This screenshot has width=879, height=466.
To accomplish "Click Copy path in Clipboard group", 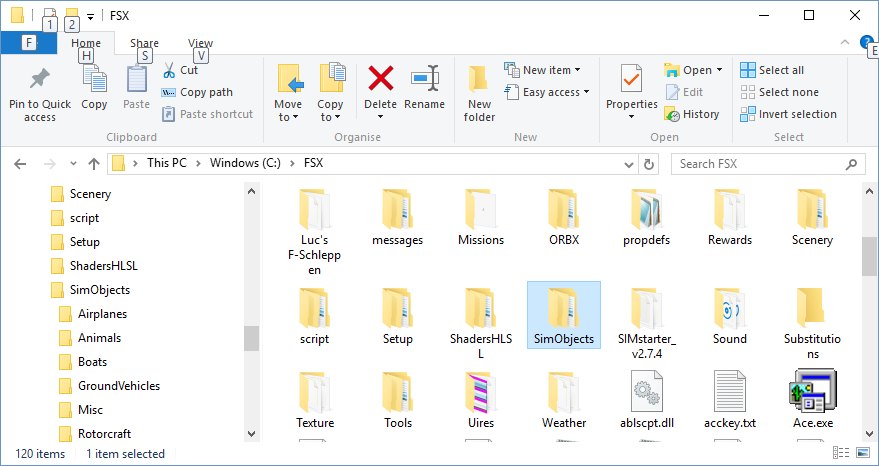I will (x=197, y=92).
